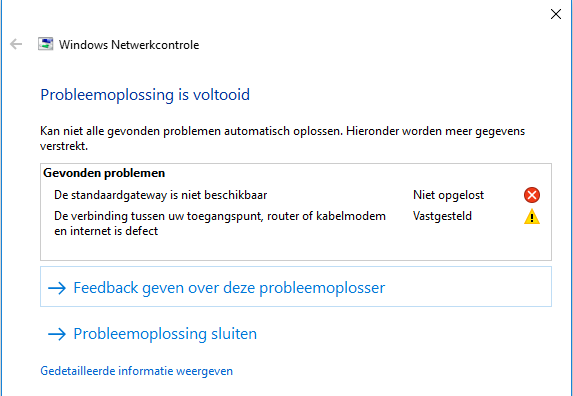Click the 'Niet opgelost' status text
This screenshot has height=396, width=573.
(x=448, y=195)
